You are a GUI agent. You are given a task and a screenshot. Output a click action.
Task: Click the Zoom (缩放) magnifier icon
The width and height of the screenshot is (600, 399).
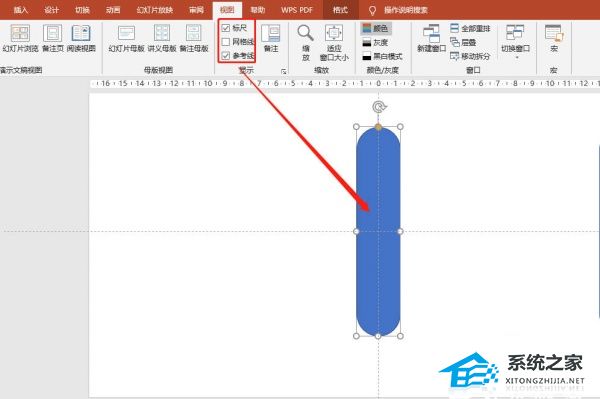[x=306, y=34]
